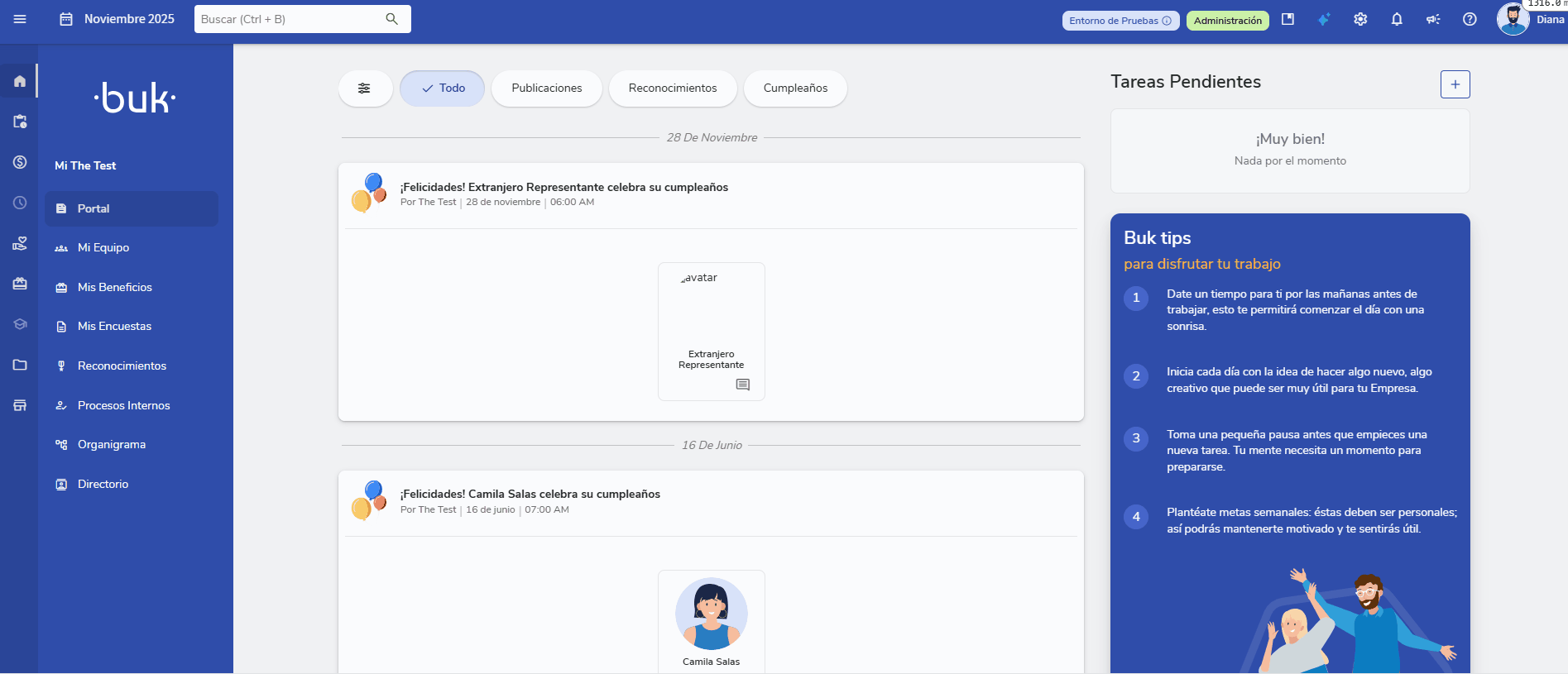The height and width of the screenshot is (674, 1568).
Task: Open the Noviembre 2025 date picker
Action: pos(117,19)
